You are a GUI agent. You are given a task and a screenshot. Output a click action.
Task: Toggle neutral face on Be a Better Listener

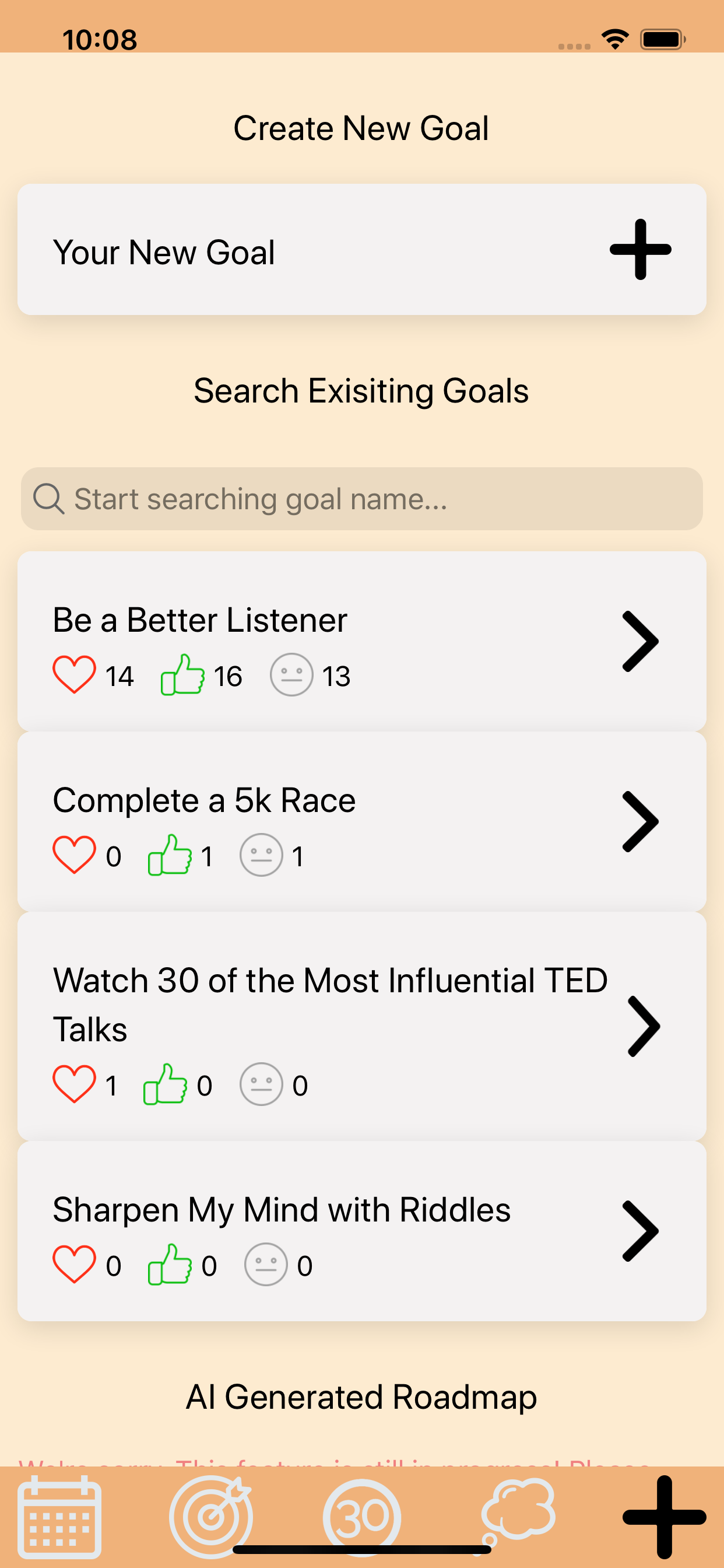click(291, 675)
